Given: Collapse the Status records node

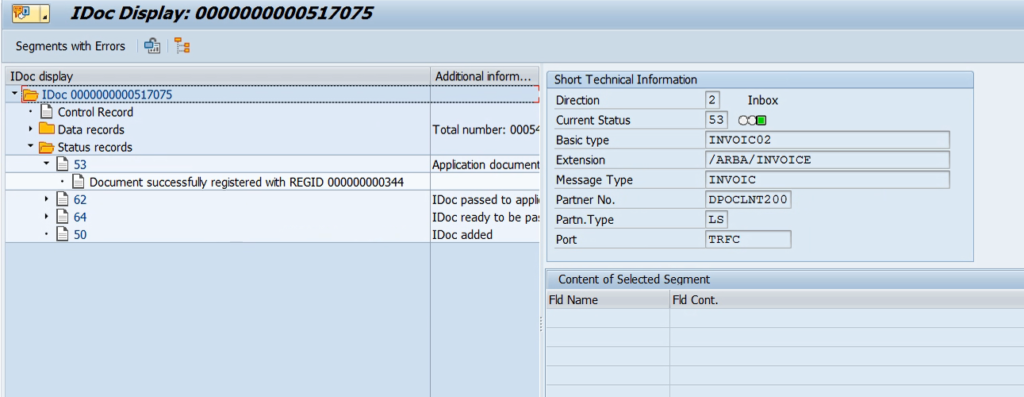Looking at the screenshot, I should (x=30, y=147).
